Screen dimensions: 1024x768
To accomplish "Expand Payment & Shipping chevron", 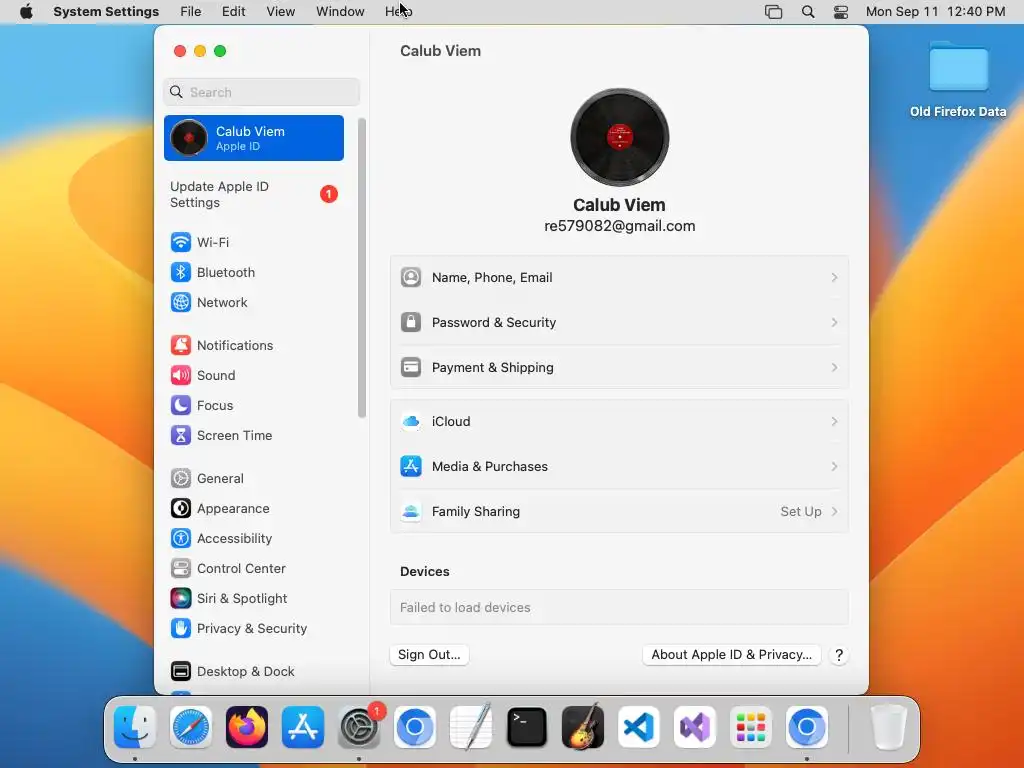I will [834, 368].
